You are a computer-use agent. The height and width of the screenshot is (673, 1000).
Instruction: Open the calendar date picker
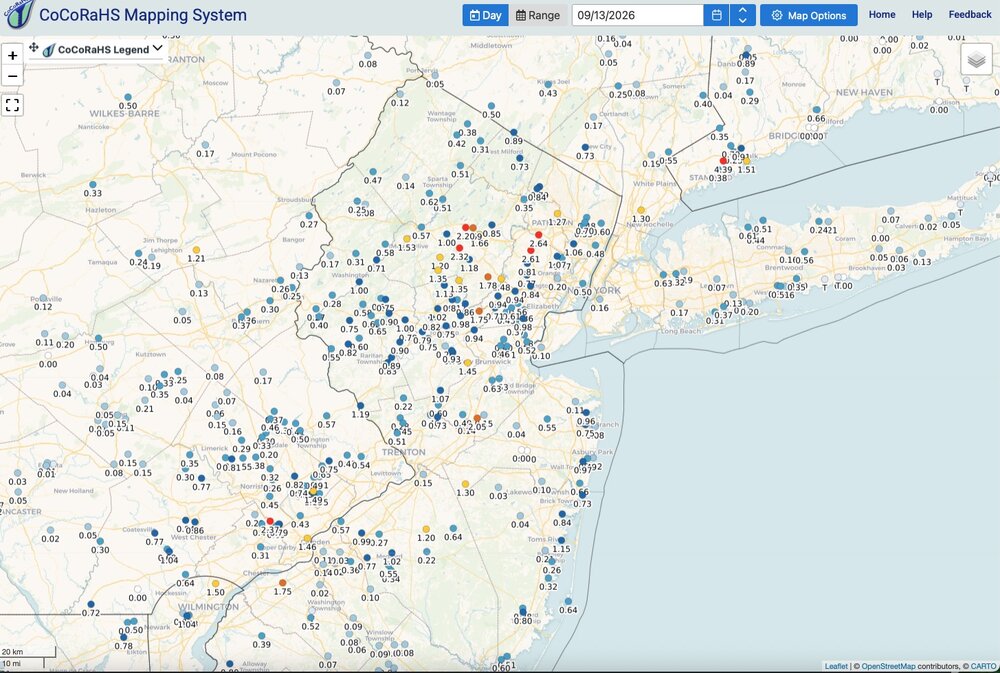716,15
